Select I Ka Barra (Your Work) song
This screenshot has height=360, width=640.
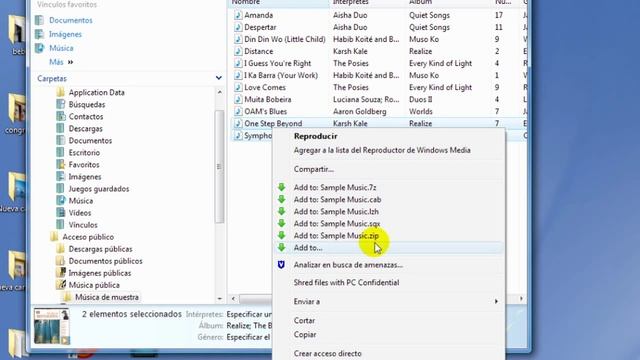pos(281,76)
